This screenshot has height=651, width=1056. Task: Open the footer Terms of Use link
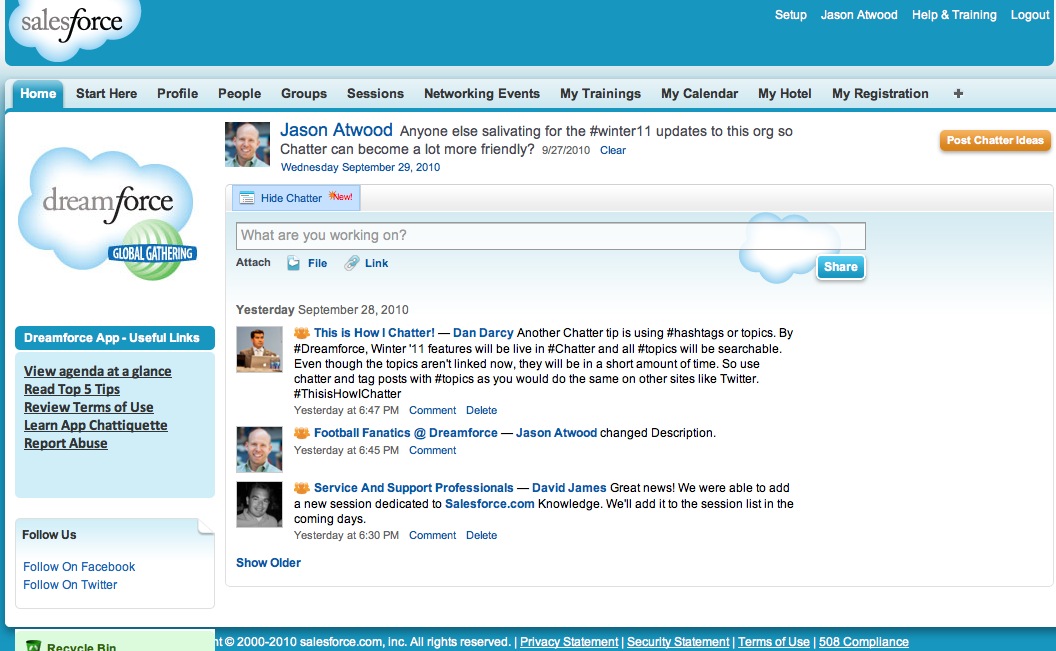click(x=774, y=642)
